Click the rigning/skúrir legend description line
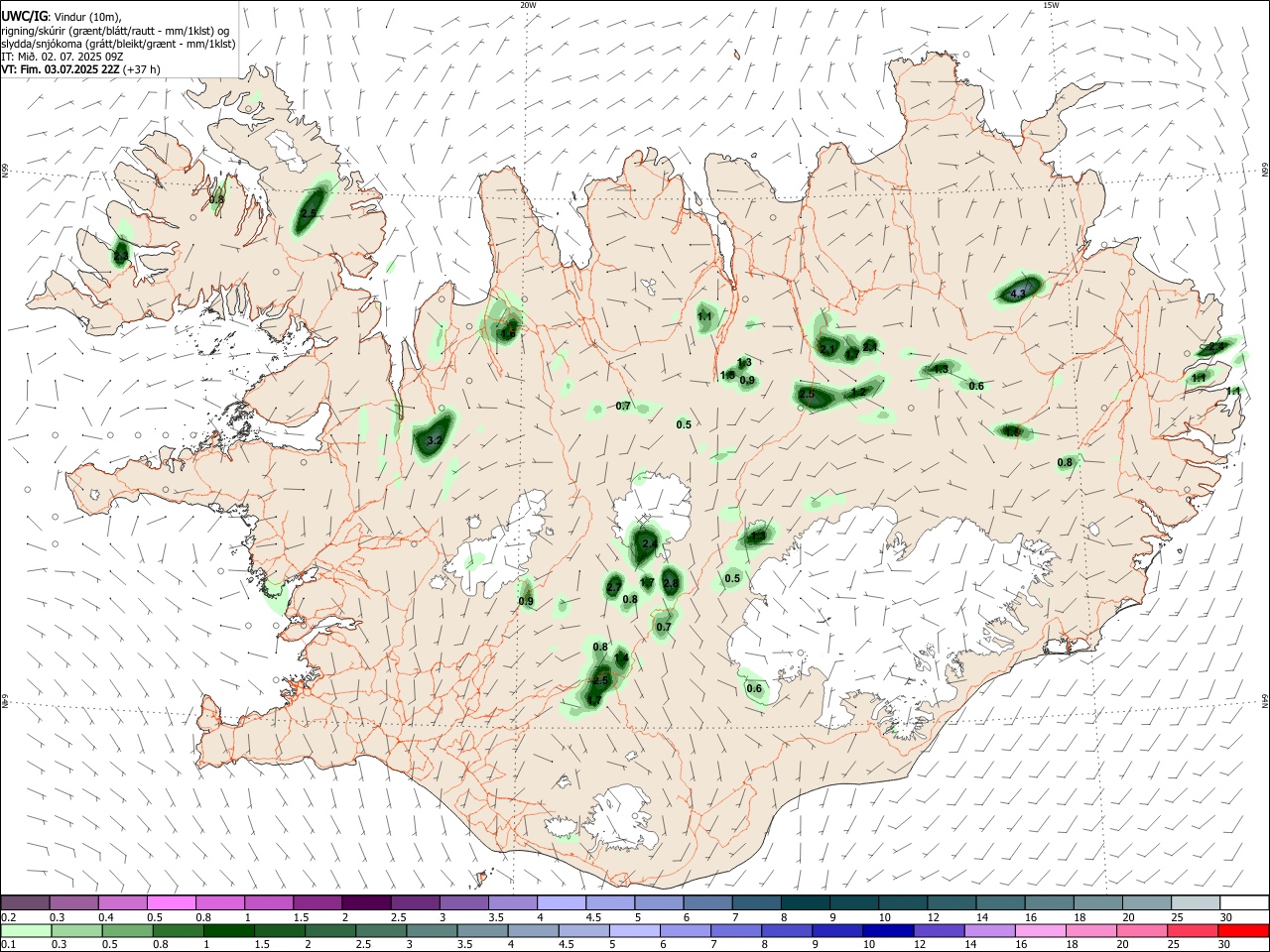This screenshot has width=1270, height=952. pos(115,30)
